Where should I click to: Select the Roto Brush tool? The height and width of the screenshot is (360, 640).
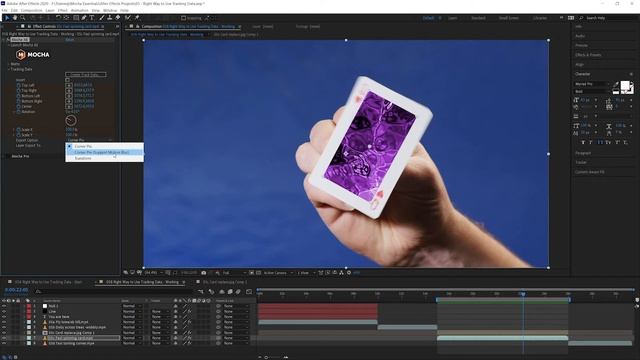click(128, 18)
